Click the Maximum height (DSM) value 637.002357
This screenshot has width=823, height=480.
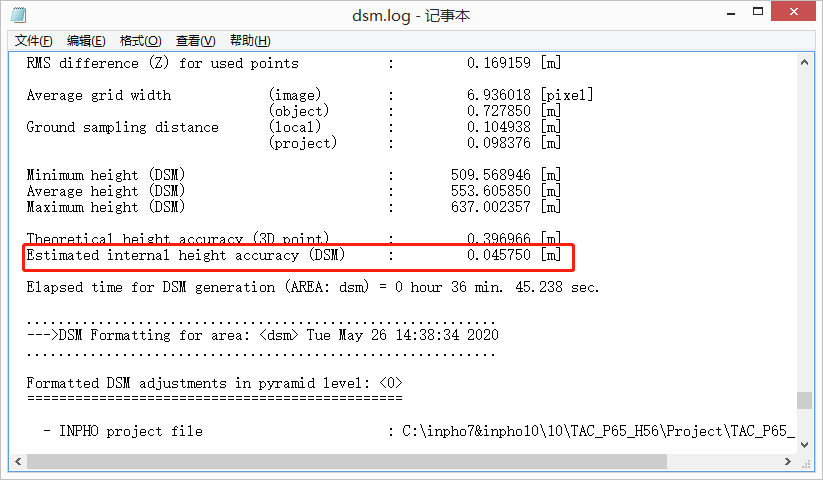(x=491, y=208)
